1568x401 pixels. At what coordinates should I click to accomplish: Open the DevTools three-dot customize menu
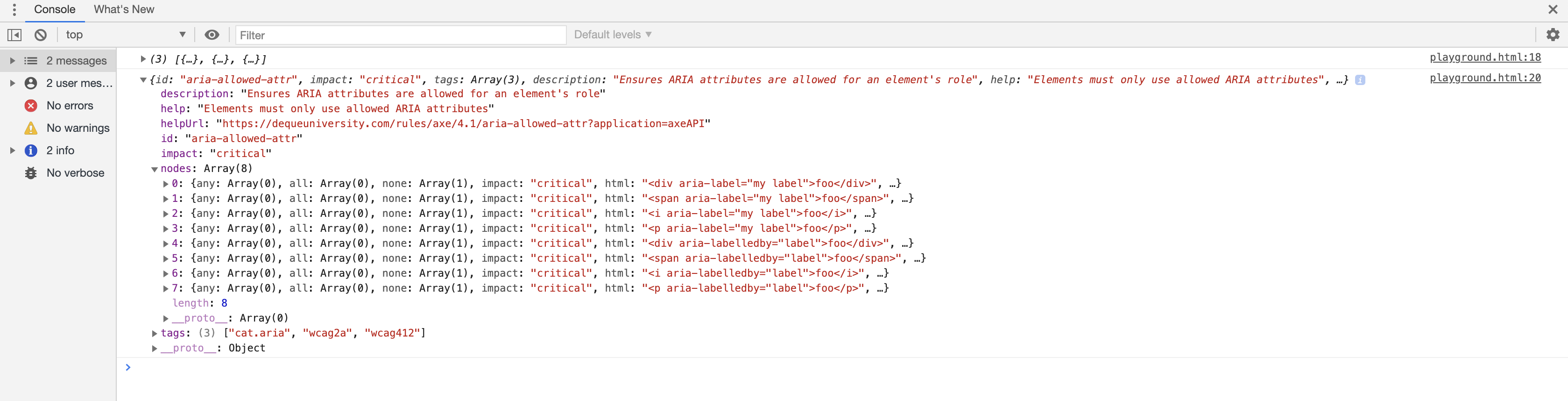pos(14,10)
